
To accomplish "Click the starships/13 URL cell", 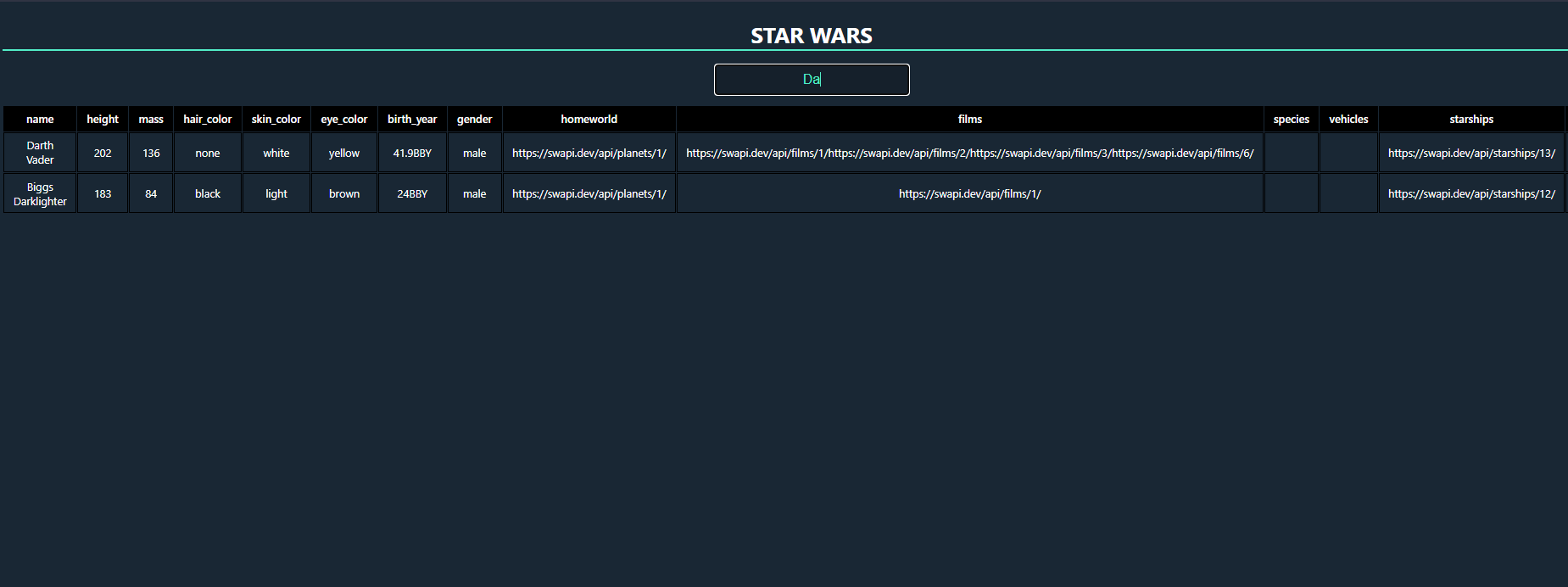I will [x=1471, y=153].
